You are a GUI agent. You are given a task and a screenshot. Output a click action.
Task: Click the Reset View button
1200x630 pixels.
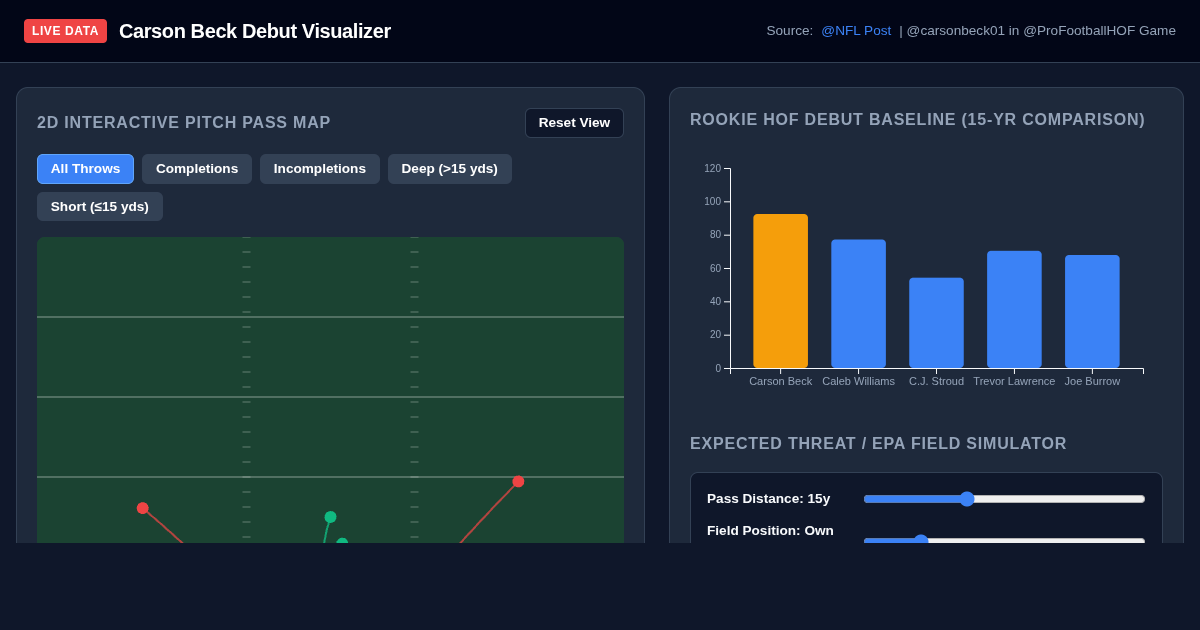coord(574,123)
